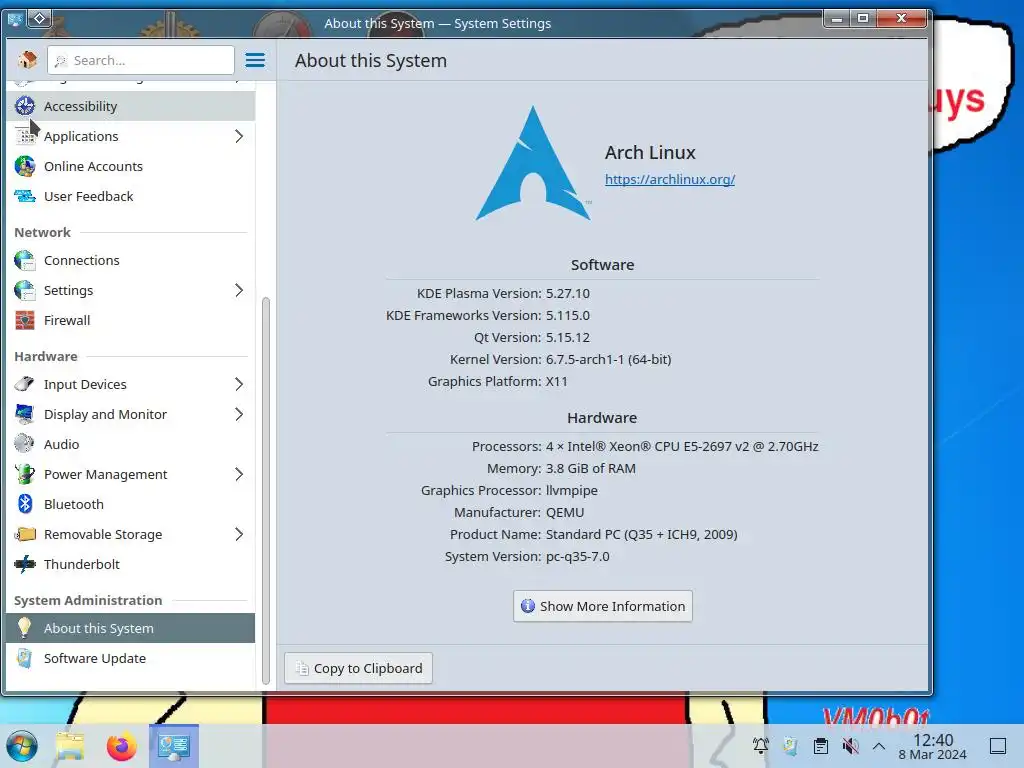1024x768 pixels.
Task: Click the home icon in System Settings
Action: point(27,60)
